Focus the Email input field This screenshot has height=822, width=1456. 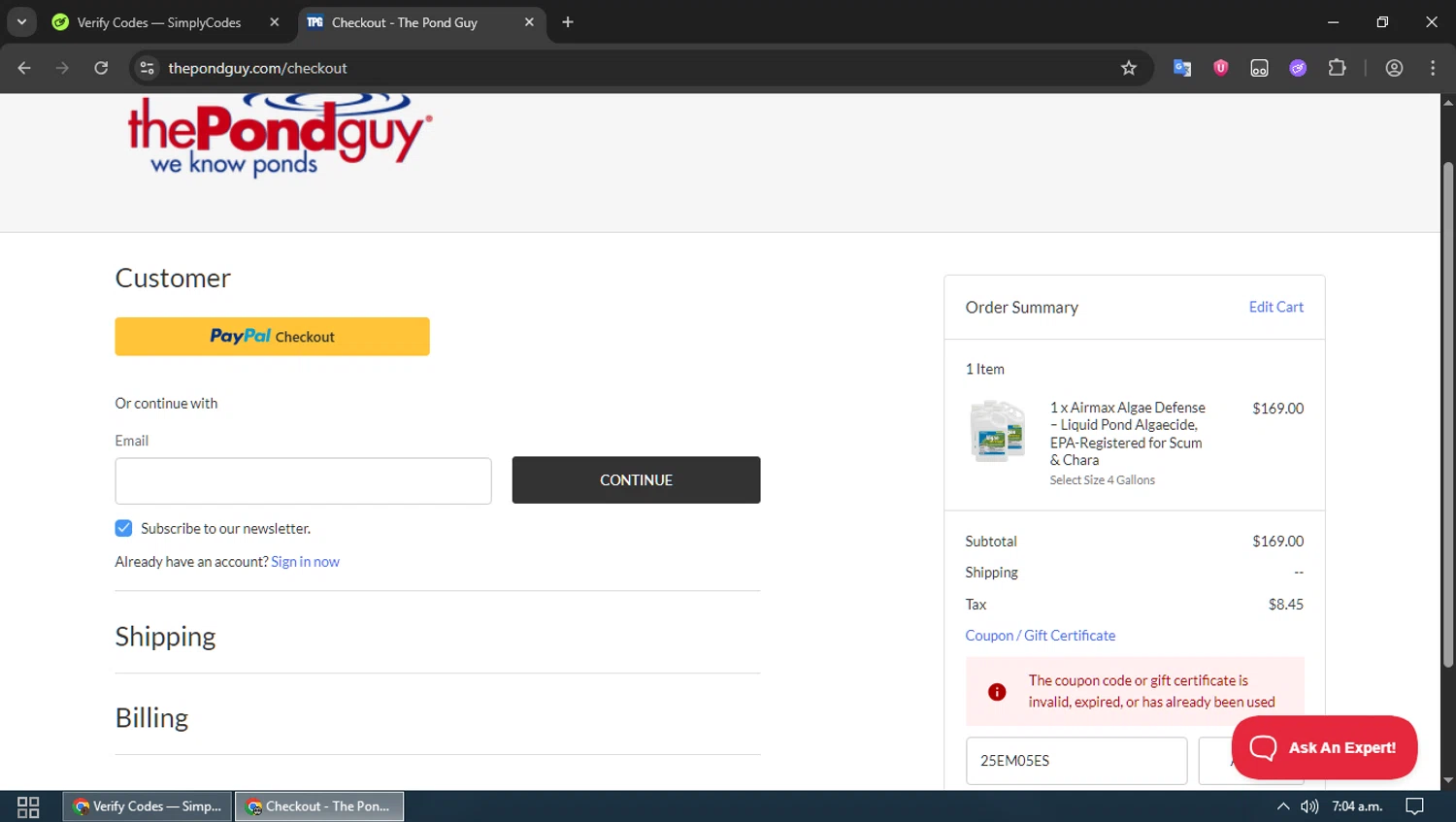[x=303, y=480]
